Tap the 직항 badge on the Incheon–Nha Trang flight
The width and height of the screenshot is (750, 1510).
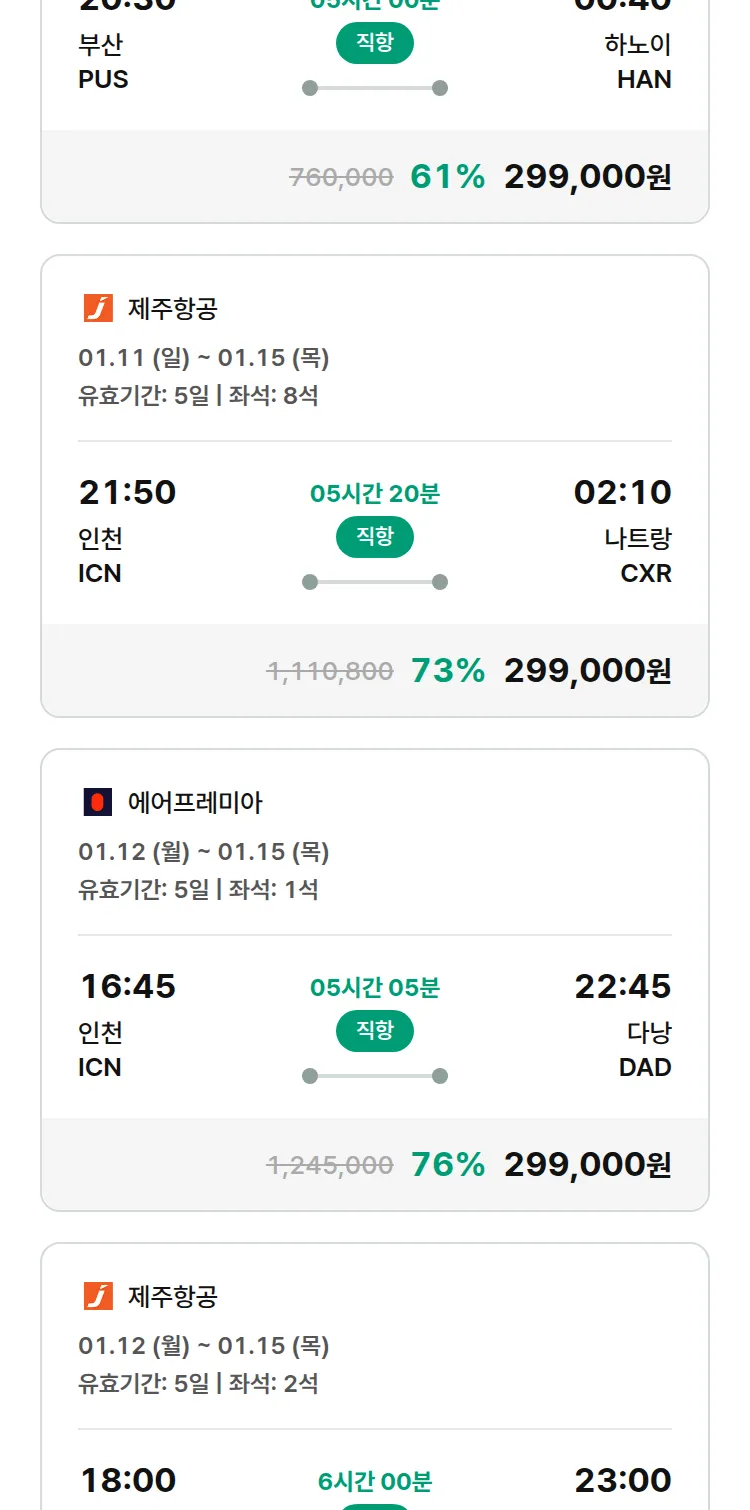click(x=375, y=537)
